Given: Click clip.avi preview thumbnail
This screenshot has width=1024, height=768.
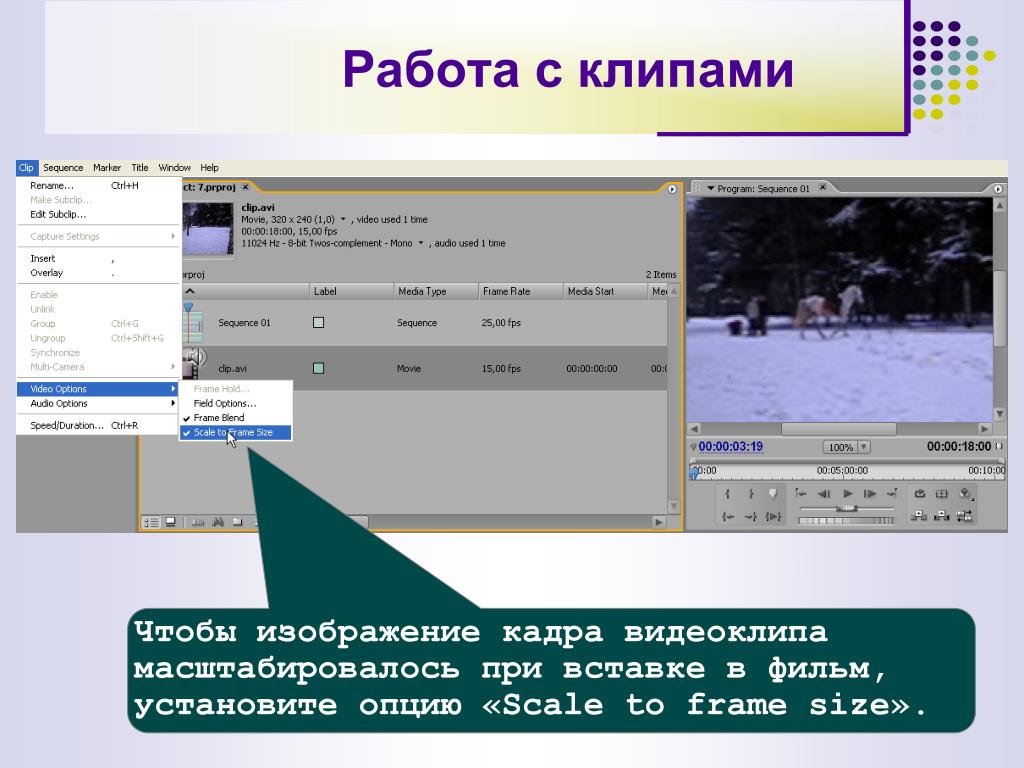Looking at the screenshot, I should [x=208, y=229].
